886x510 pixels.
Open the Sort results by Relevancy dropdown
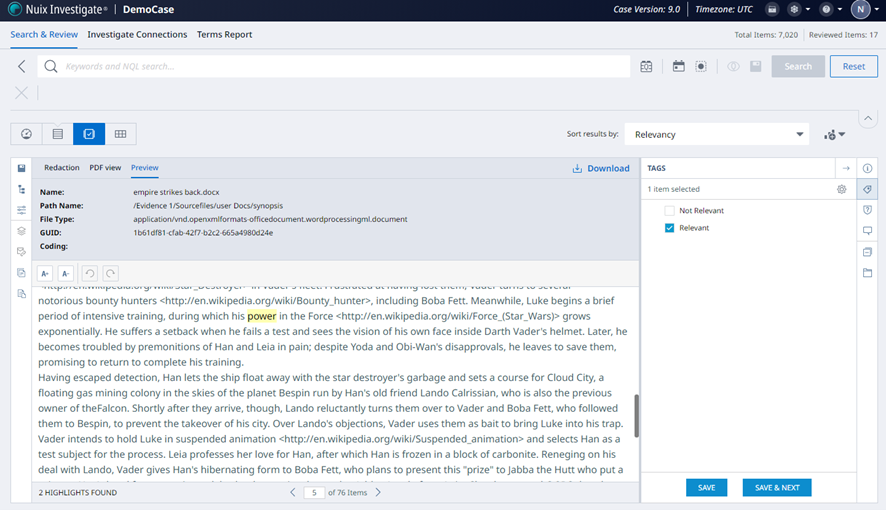click(x=716, y=134)
